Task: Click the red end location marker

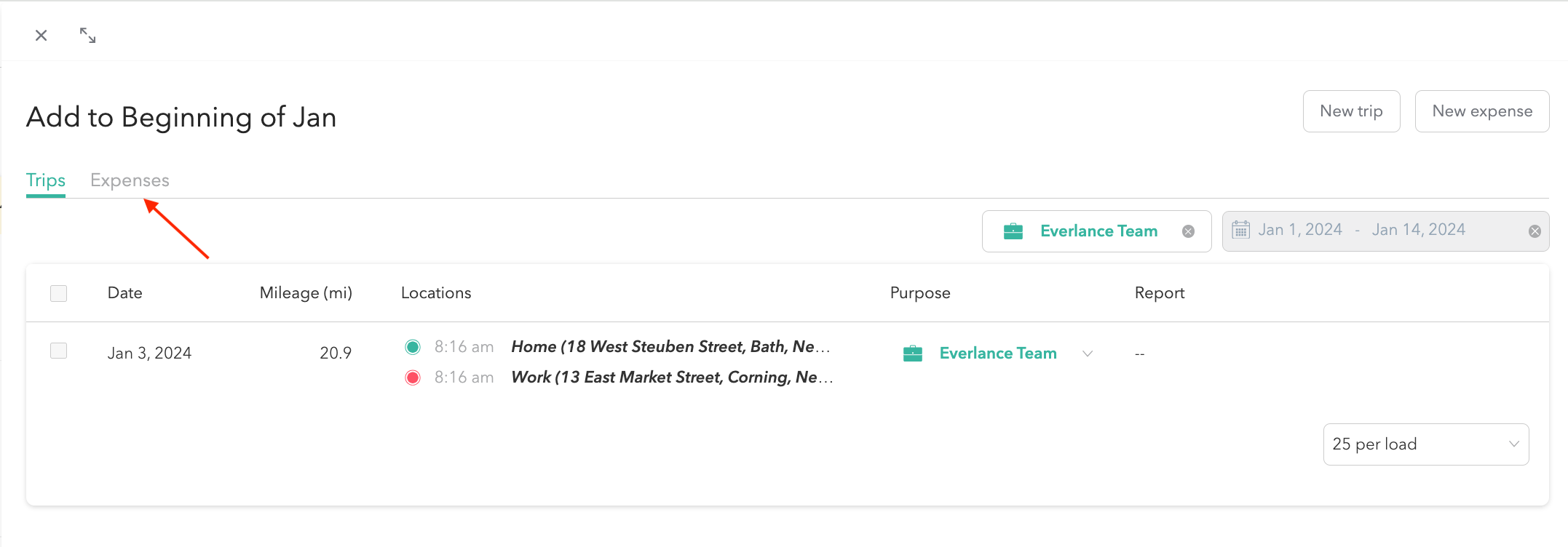Action: pos(413,378)
